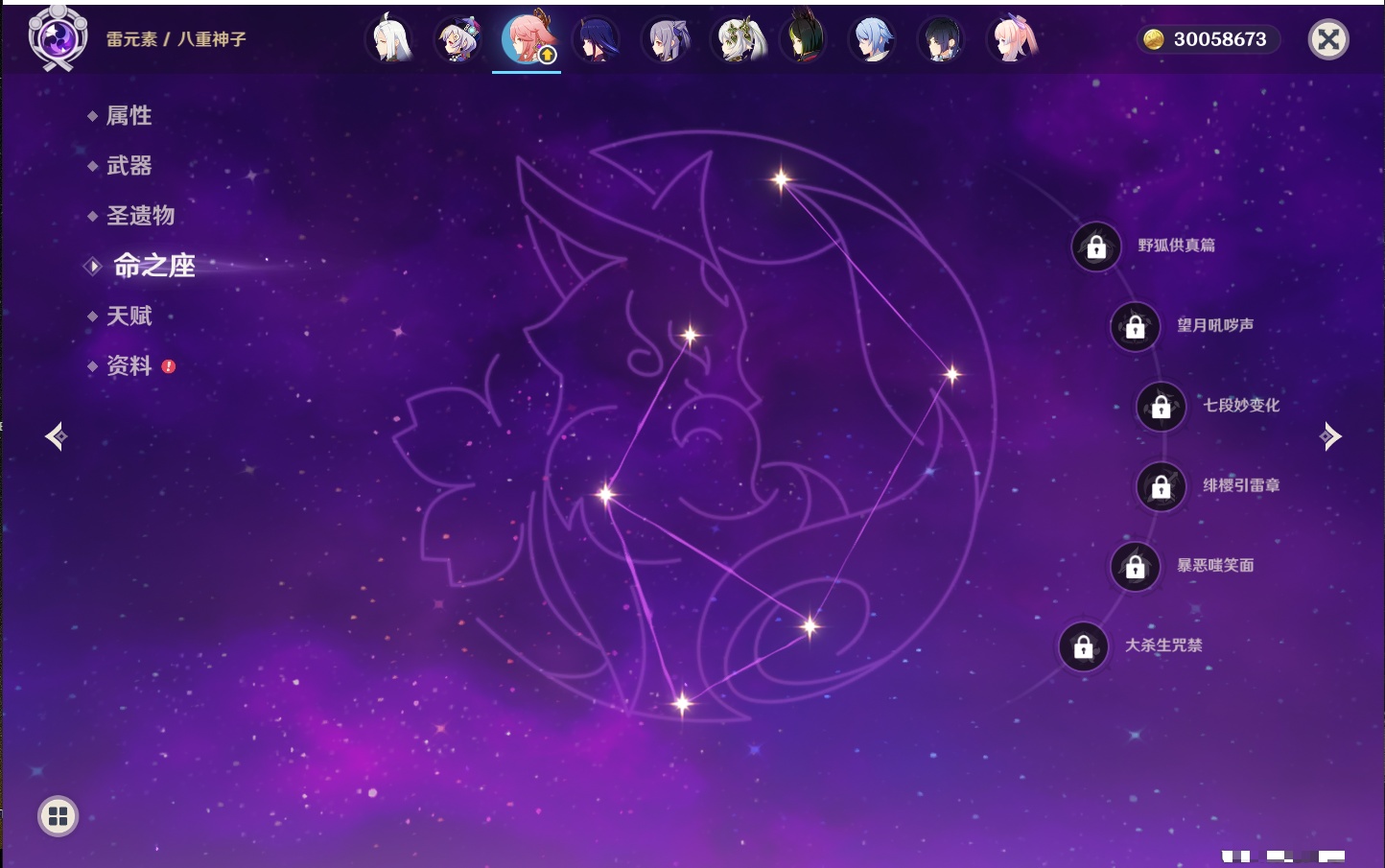This screenshot has width=1385, height=868.
Task: Close the character screen with X
Action: pyautogui.click(x=1328, y=39)
